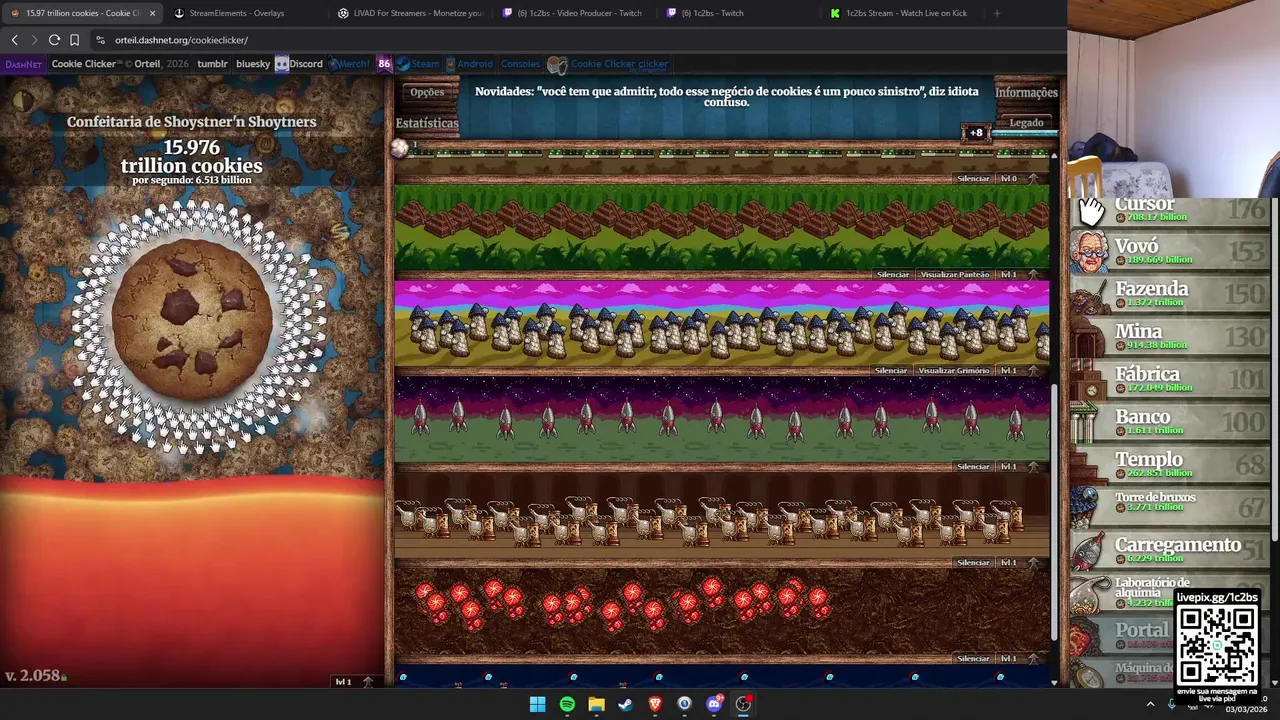The width and height of the screenshot is (1280, 720).
Task: Bookmark the current page
Action: (x=74, y=40)
